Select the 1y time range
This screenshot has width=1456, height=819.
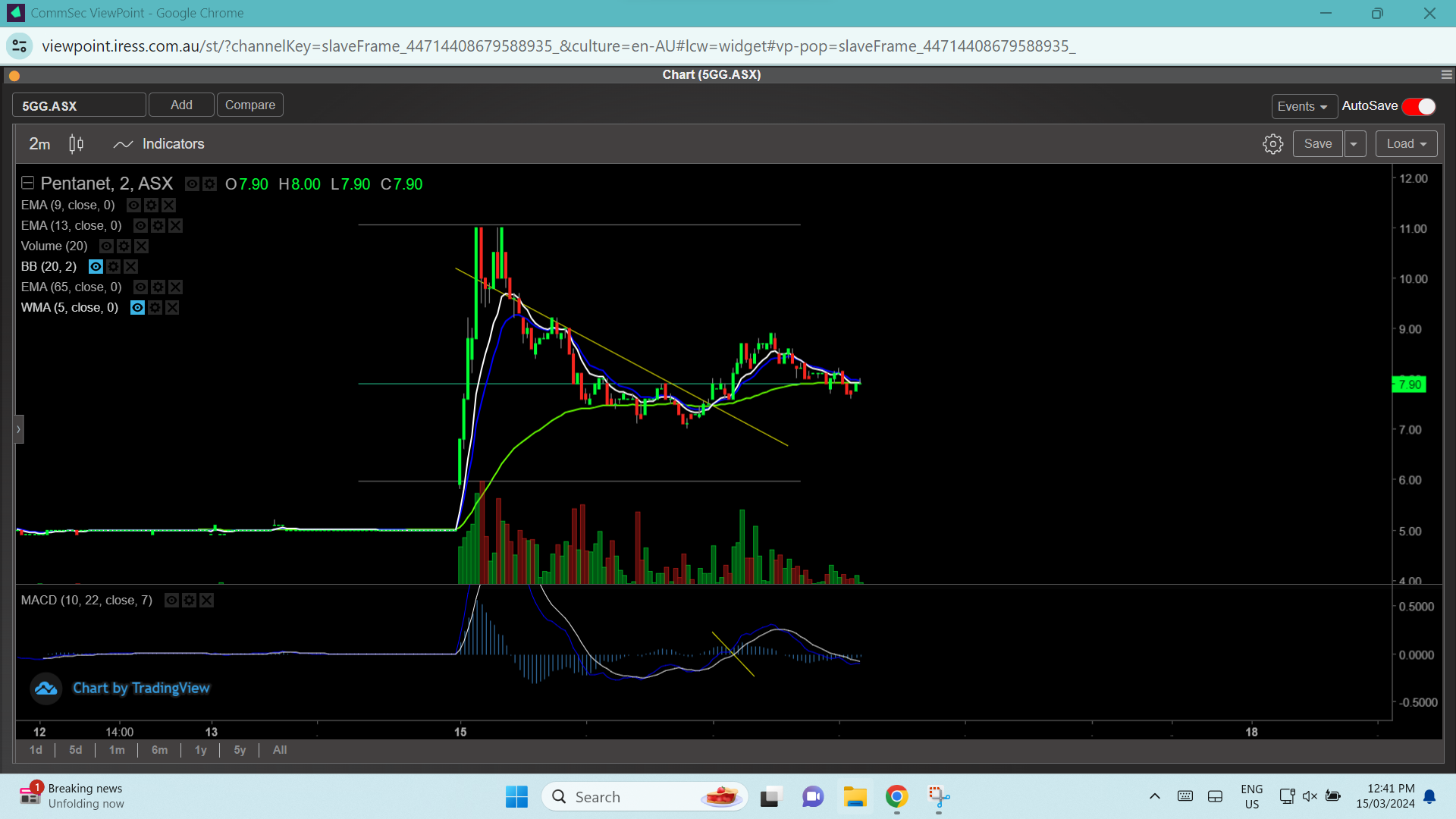(200, 750)
